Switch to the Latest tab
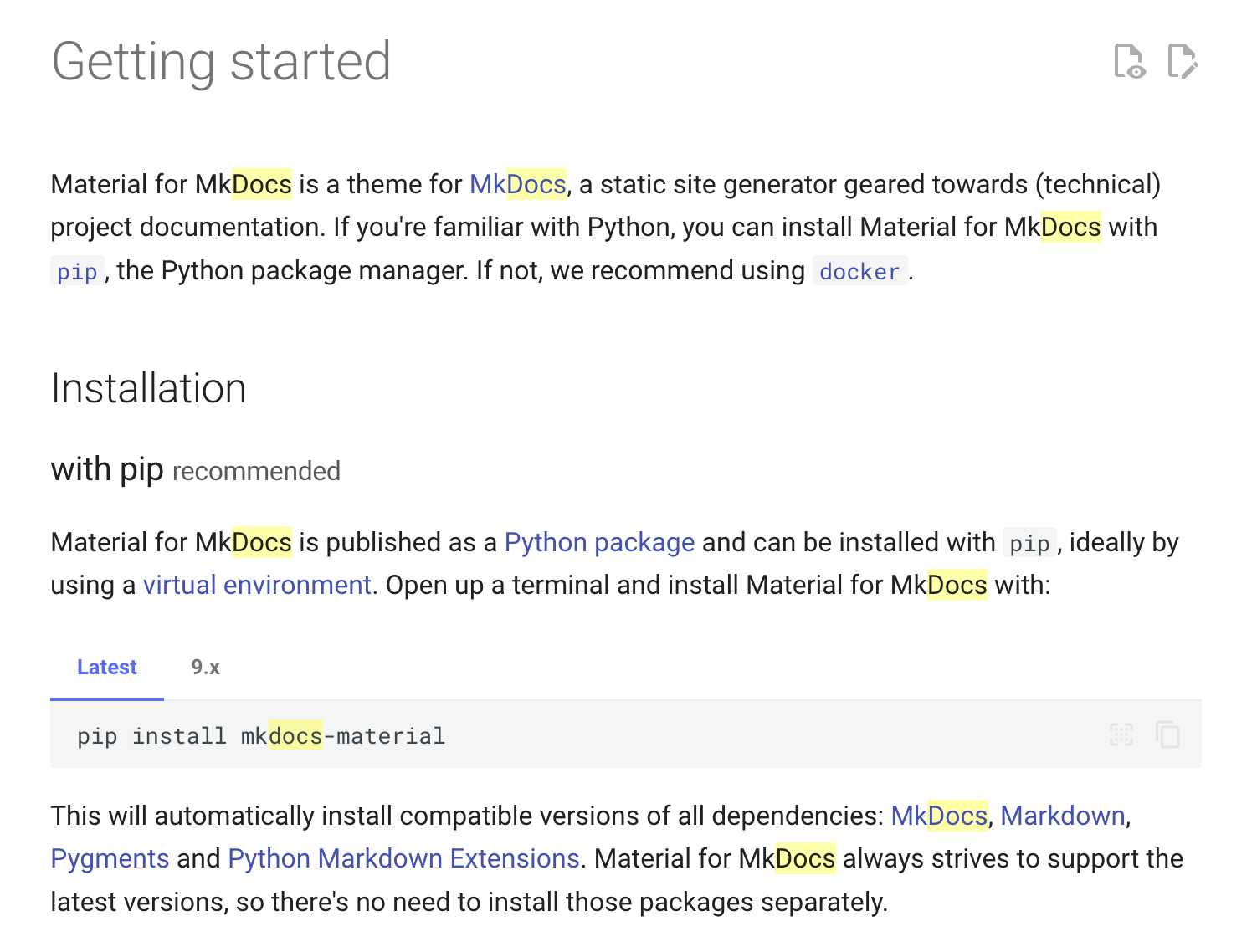Screen dimensions: 1257x952 (107, 668)
